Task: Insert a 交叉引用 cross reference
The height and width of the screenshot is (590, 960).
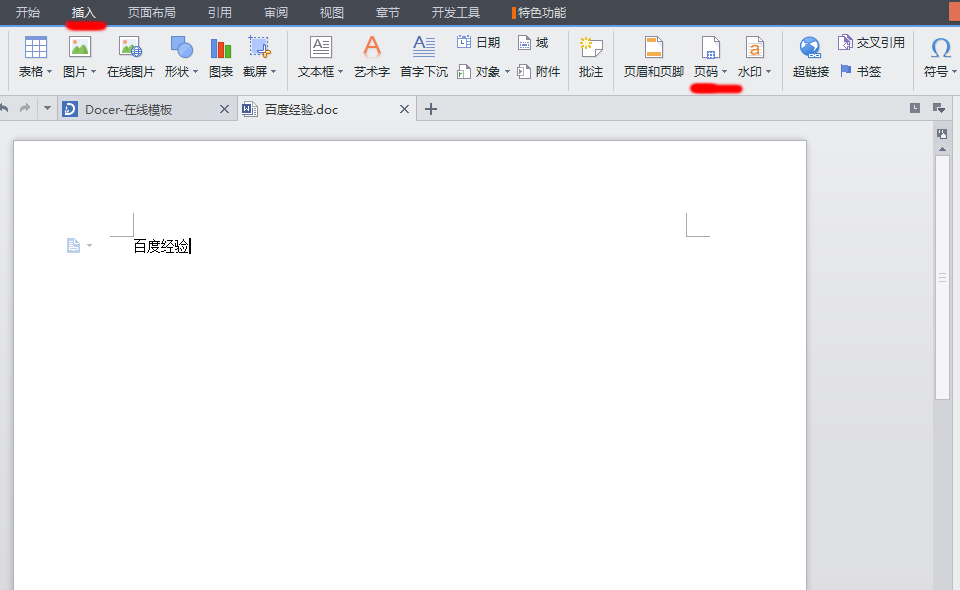Action: pyautogui.click(x=871, y=42)
